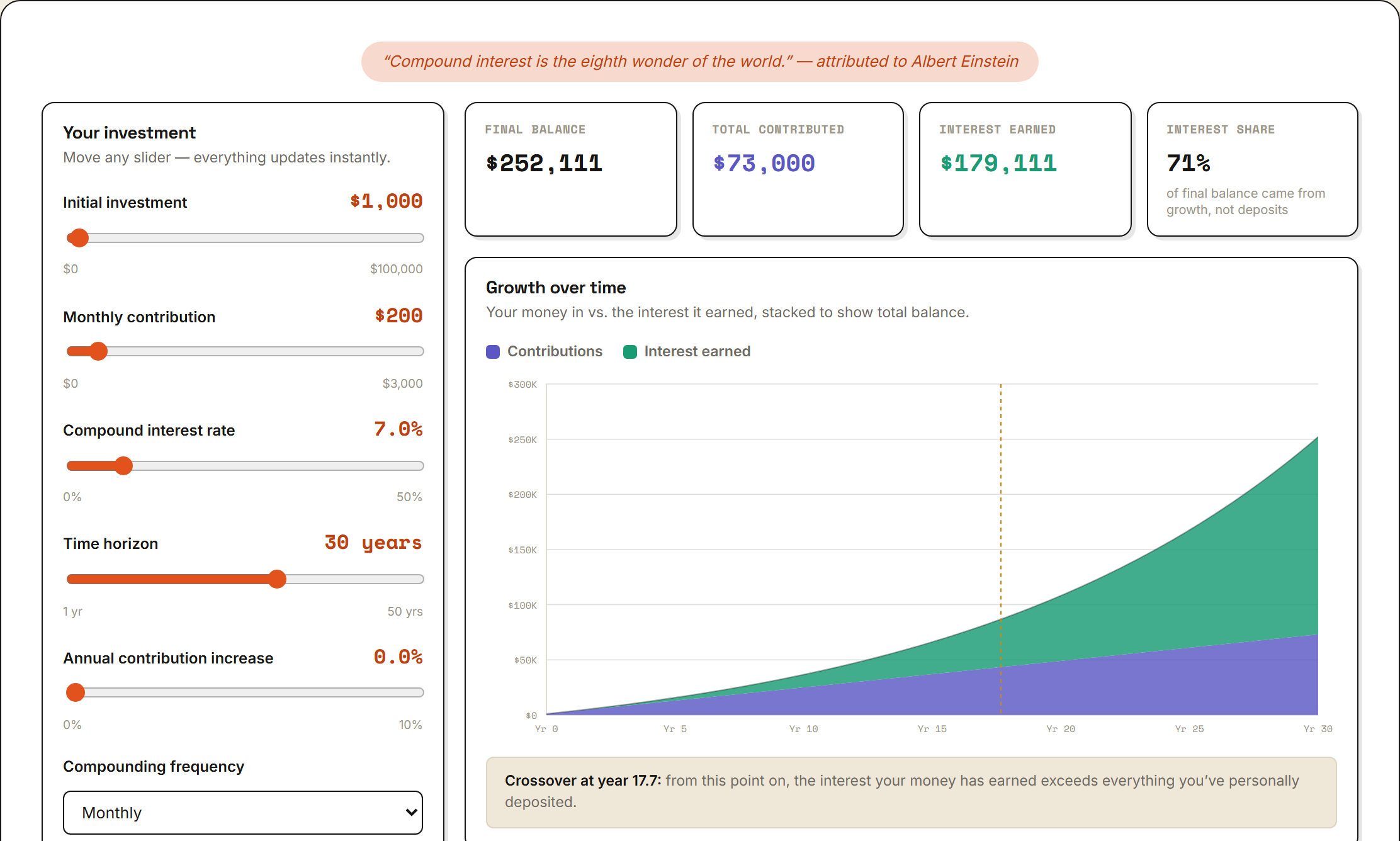The width and height of the screenshot is (1400, 841).
Task: Click the Monthly contribution slider handle
Action: click(98, 351)
